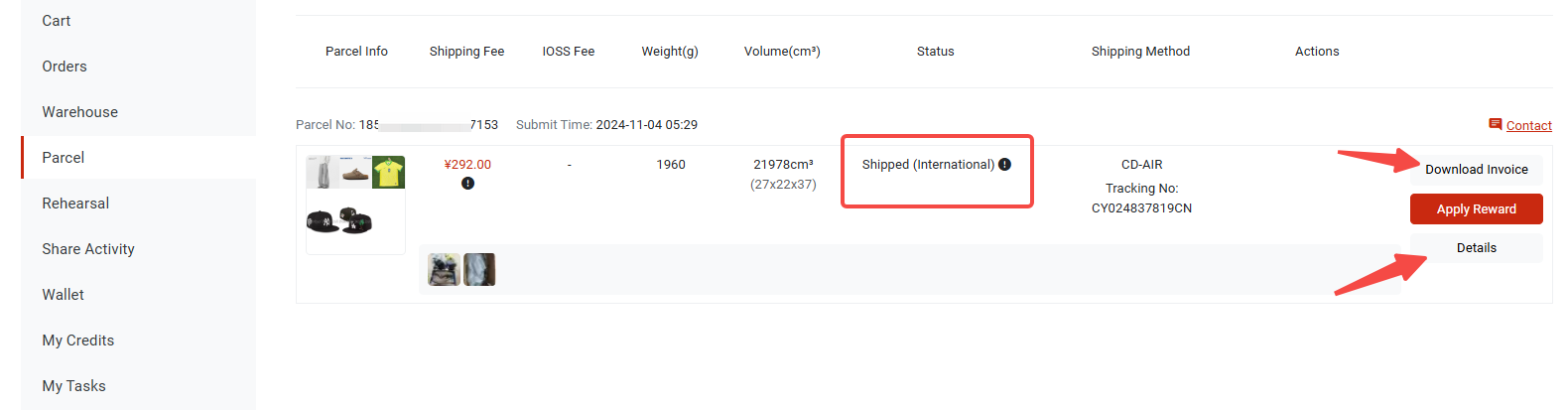Viewport: 1568px width, 410px height.
Task: Open the black caps product thumbnail
Action: 338,221
